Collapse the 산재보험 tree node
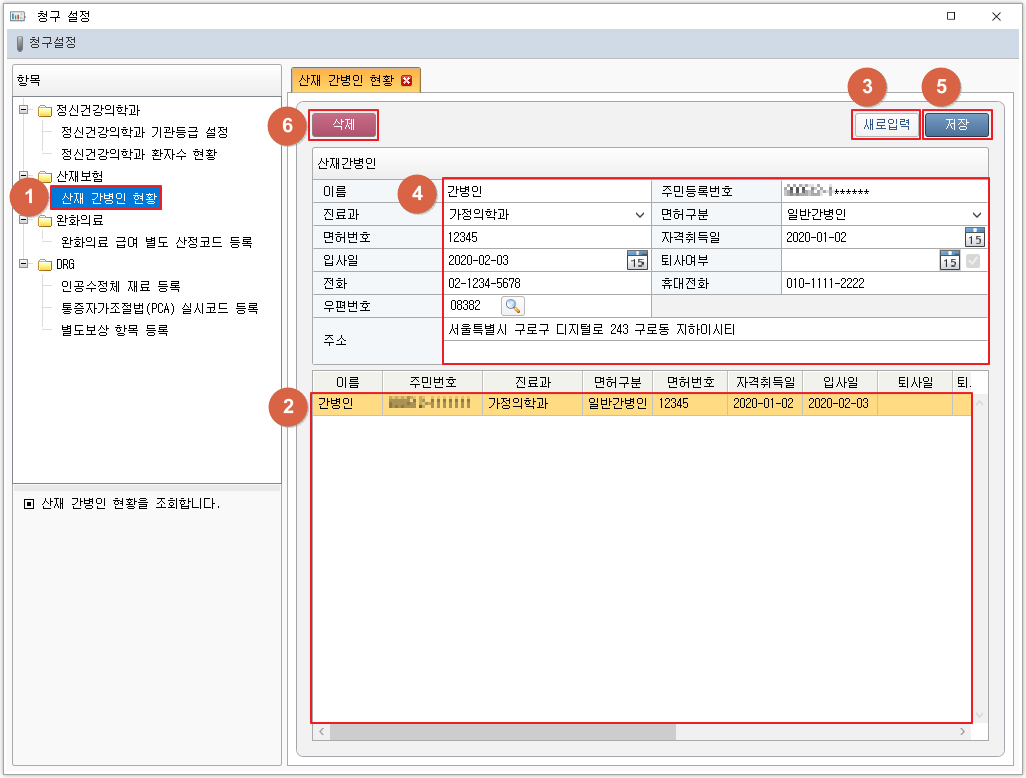This screenshot has height=778, width=1026. 24,176
